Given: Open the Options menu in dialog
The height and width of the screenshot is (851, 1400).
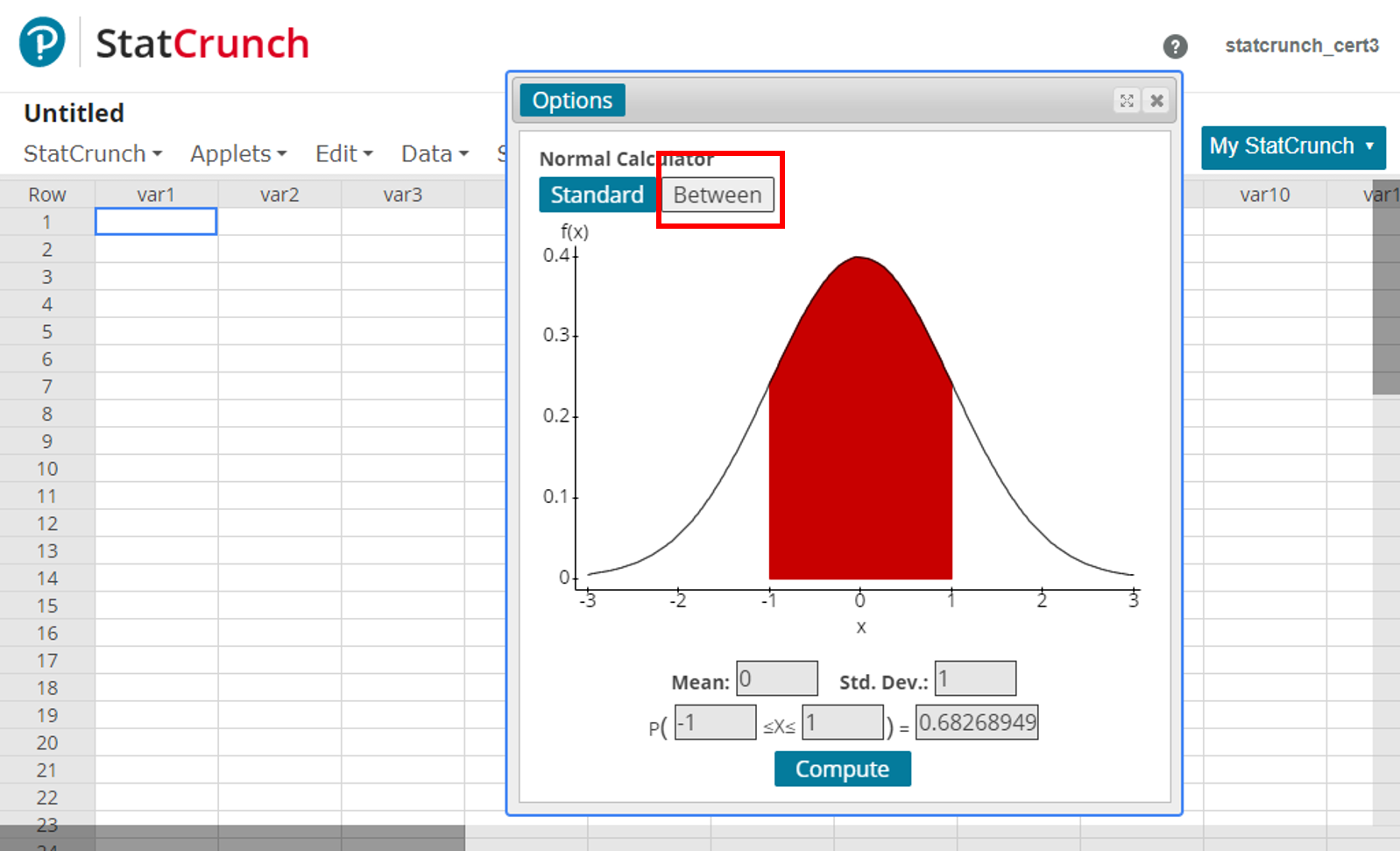Looking at the screenshot, I should click(572, 101).
